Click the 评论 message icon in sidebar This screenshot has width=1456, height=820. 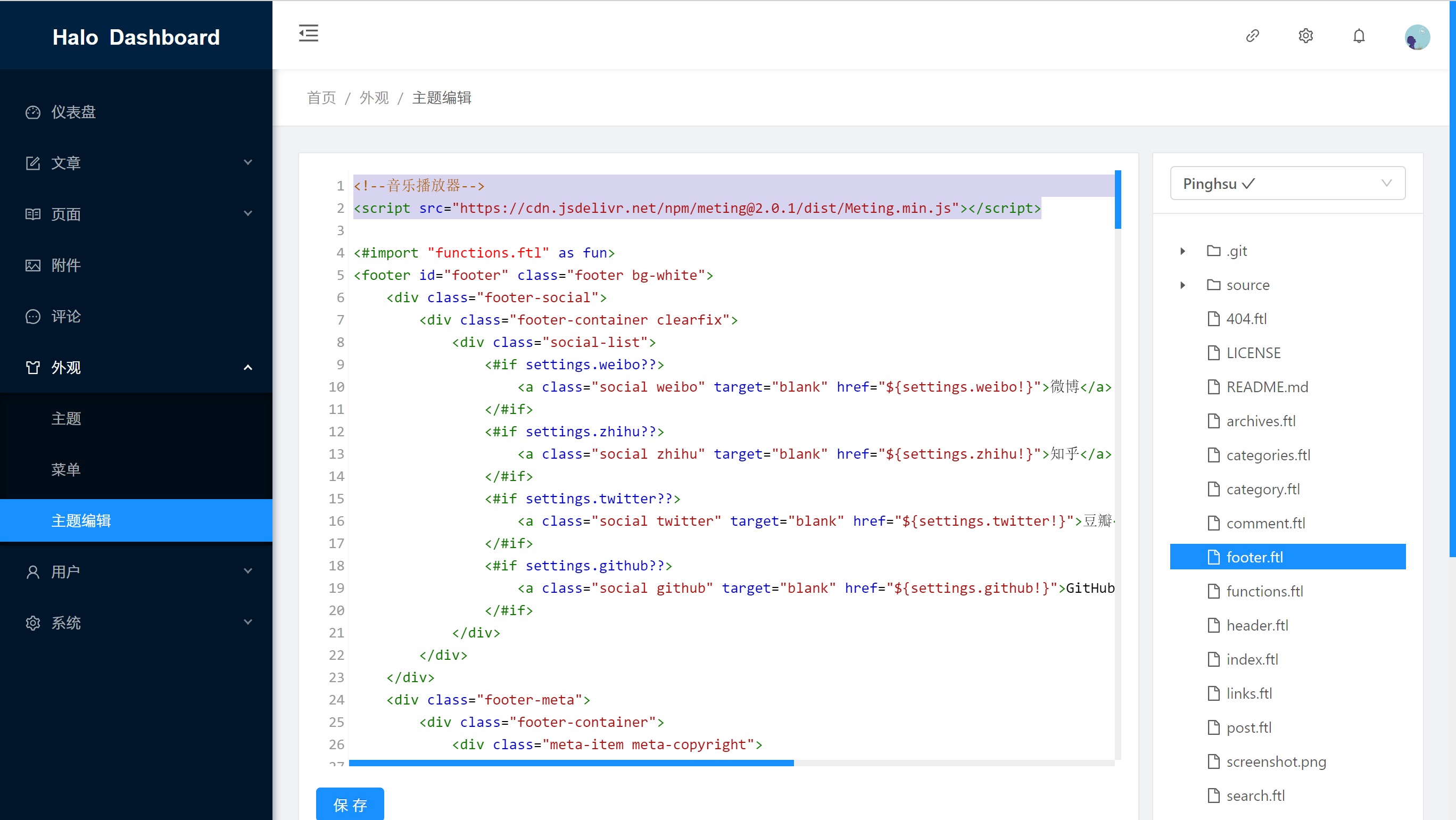(33, 317)
